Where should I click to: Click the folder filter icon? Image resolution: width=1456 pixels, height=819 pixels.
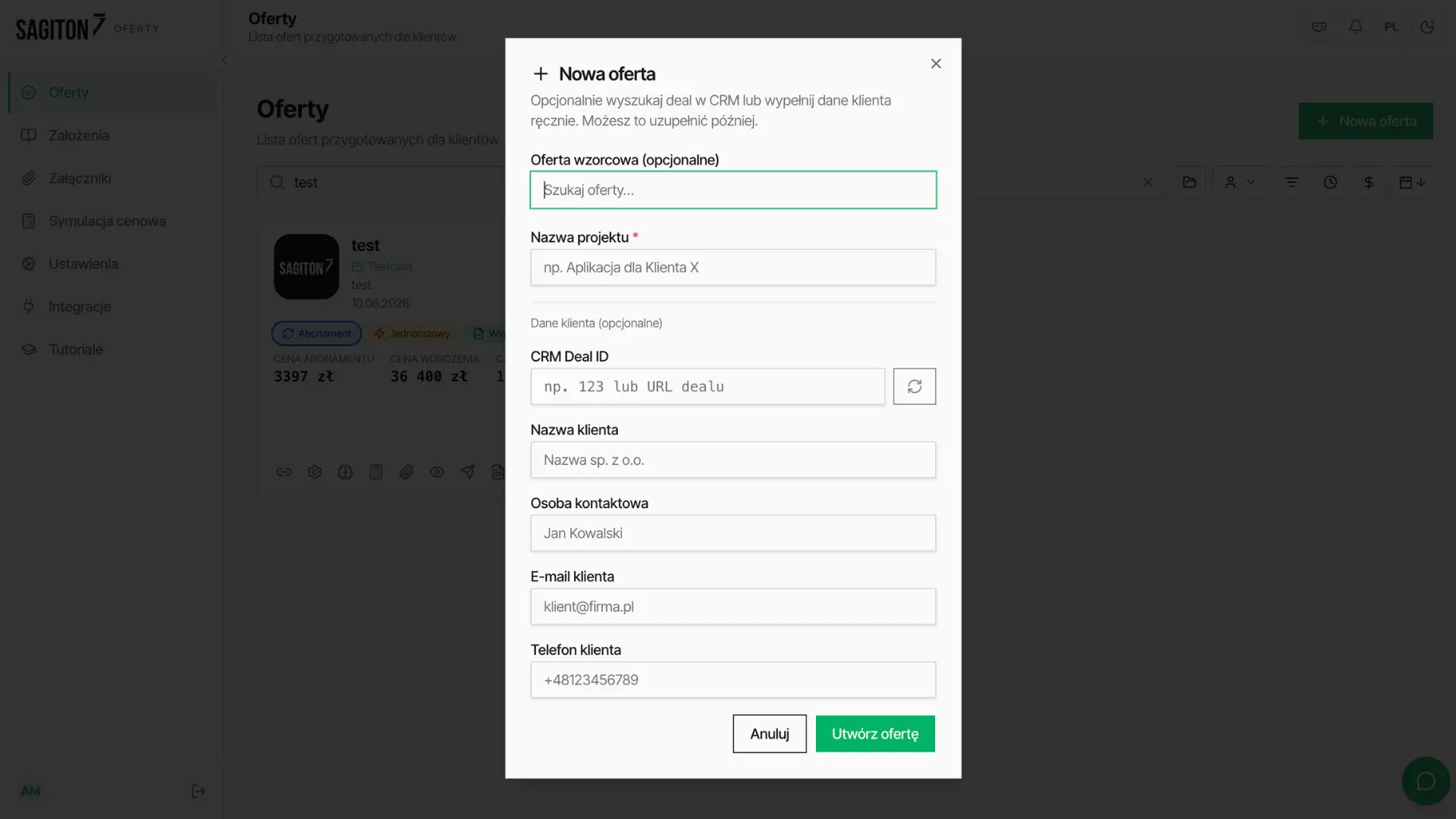point(1189,183)
